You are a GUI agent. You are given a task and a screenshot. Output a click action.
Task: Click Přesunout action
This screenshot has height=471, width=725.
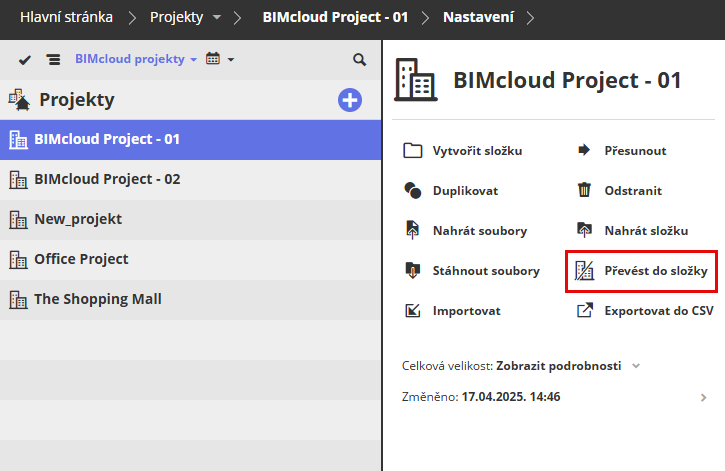pyautogui.click(x=635, y=151)
